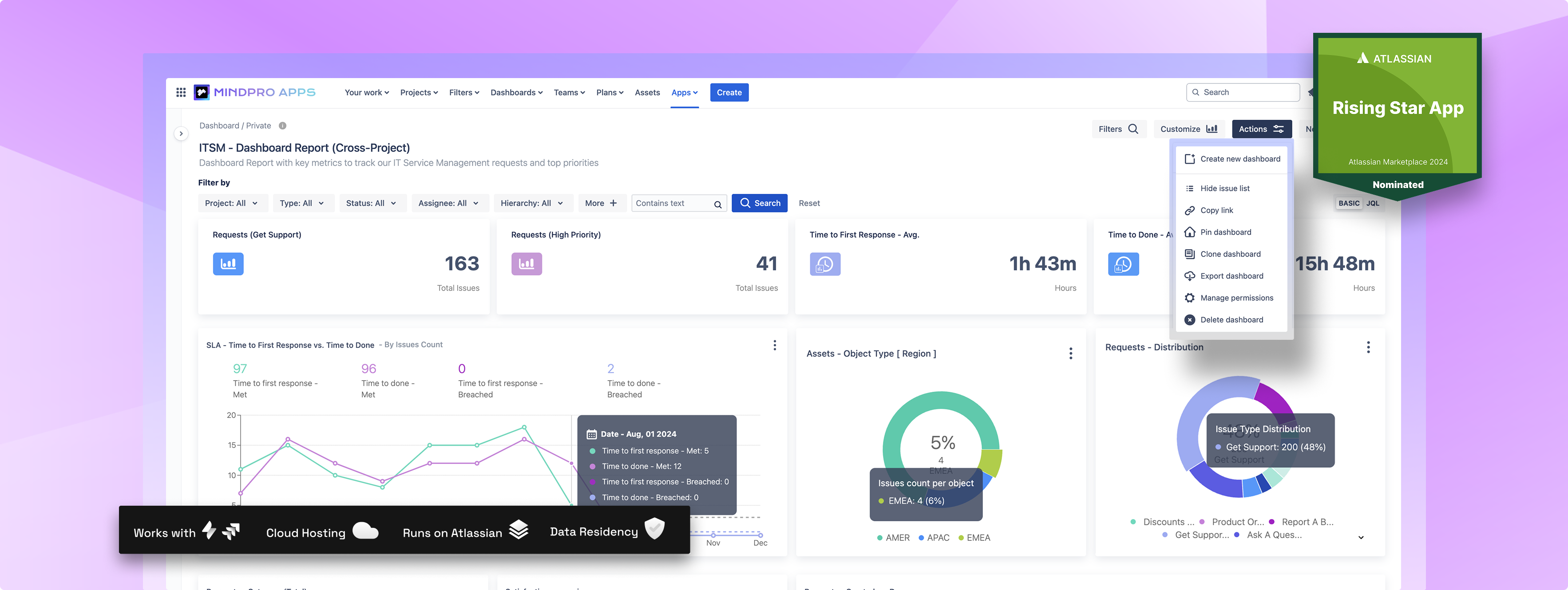
Task: Toggle the Report A B... legend item
Action: tap(1301, 522)
